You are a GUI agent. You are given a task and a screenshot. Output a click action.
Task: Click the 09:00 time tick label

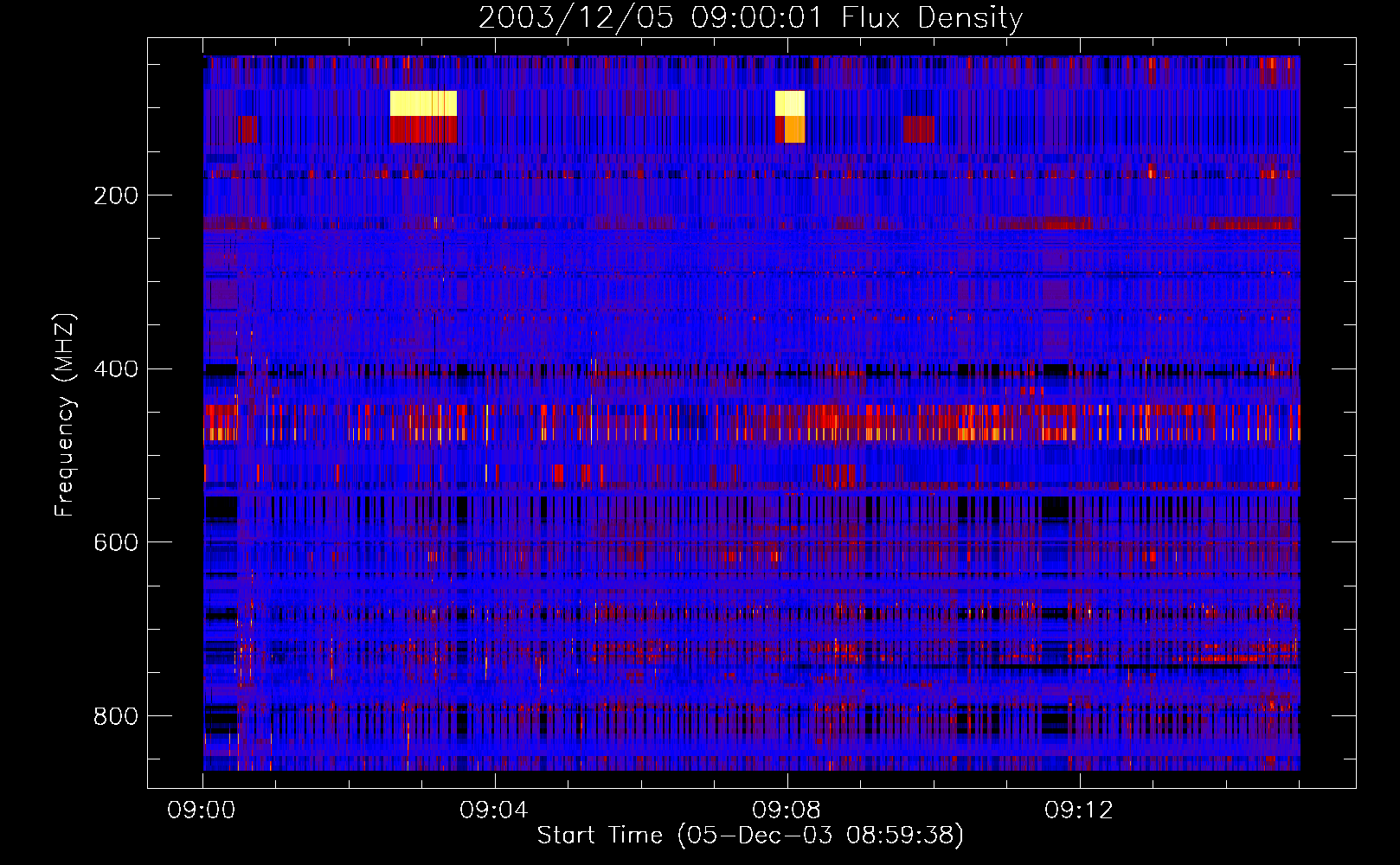pos(202,811)
